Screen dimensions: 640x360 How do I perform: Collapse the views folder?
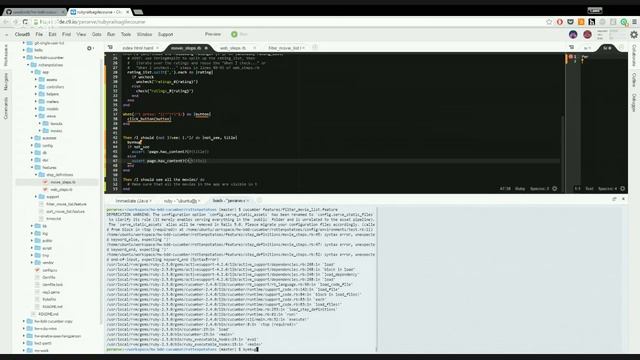(36, 116)
